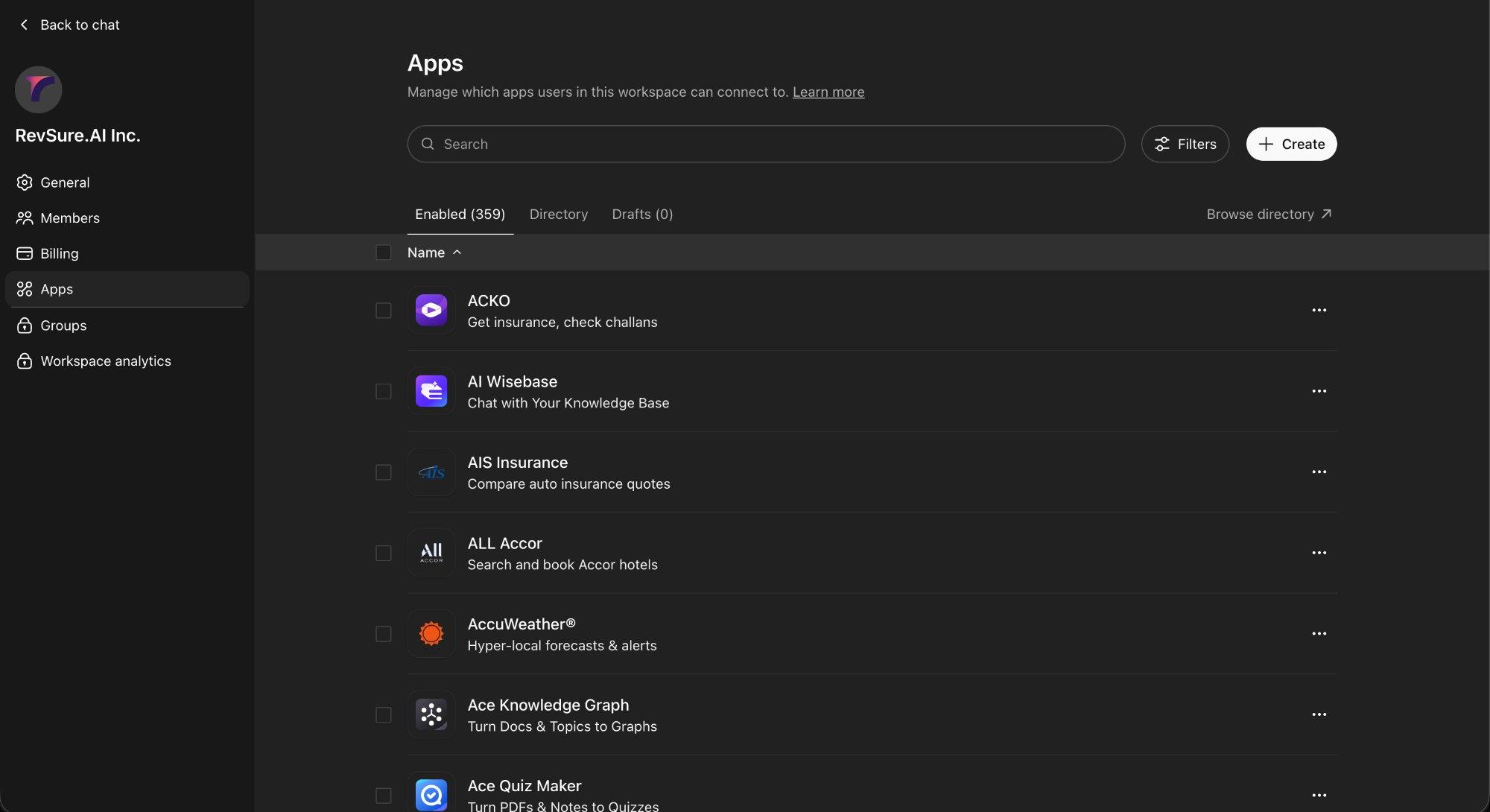Click the Billing card icon
Screen dimensions: 1490x812
[x=25, y=253]
